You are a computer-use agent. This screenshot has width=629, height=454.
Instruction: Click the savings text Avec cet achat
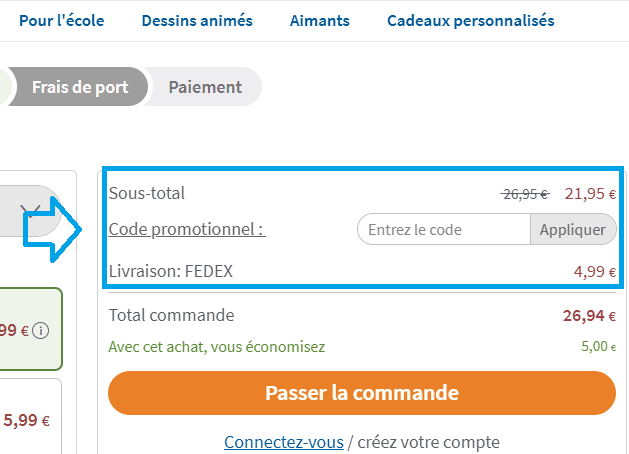point(217,347)
